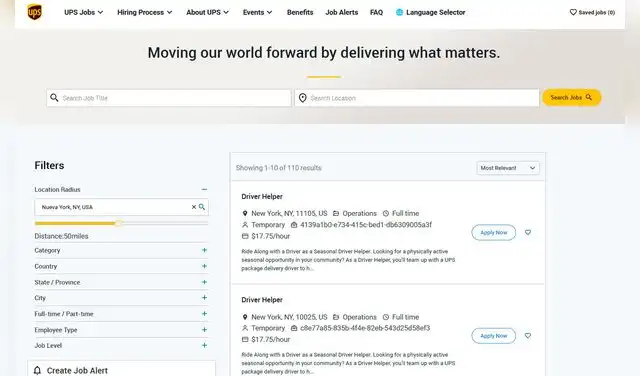
Task: Save the 10025 Driver Helper job with heart
Action: coord(528,336)
